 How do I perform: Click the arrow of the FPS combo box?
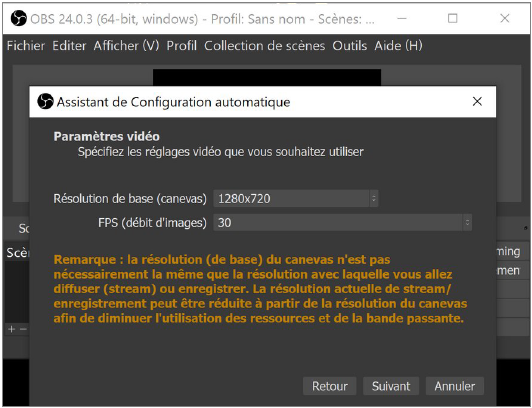467,223
